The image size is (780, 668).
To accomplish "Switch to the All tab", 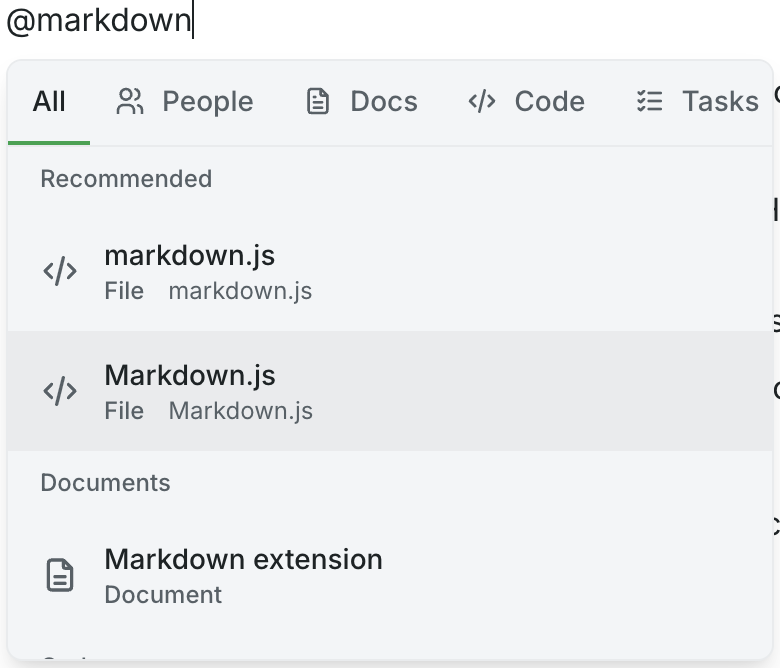I will click(x=49, y=101).
